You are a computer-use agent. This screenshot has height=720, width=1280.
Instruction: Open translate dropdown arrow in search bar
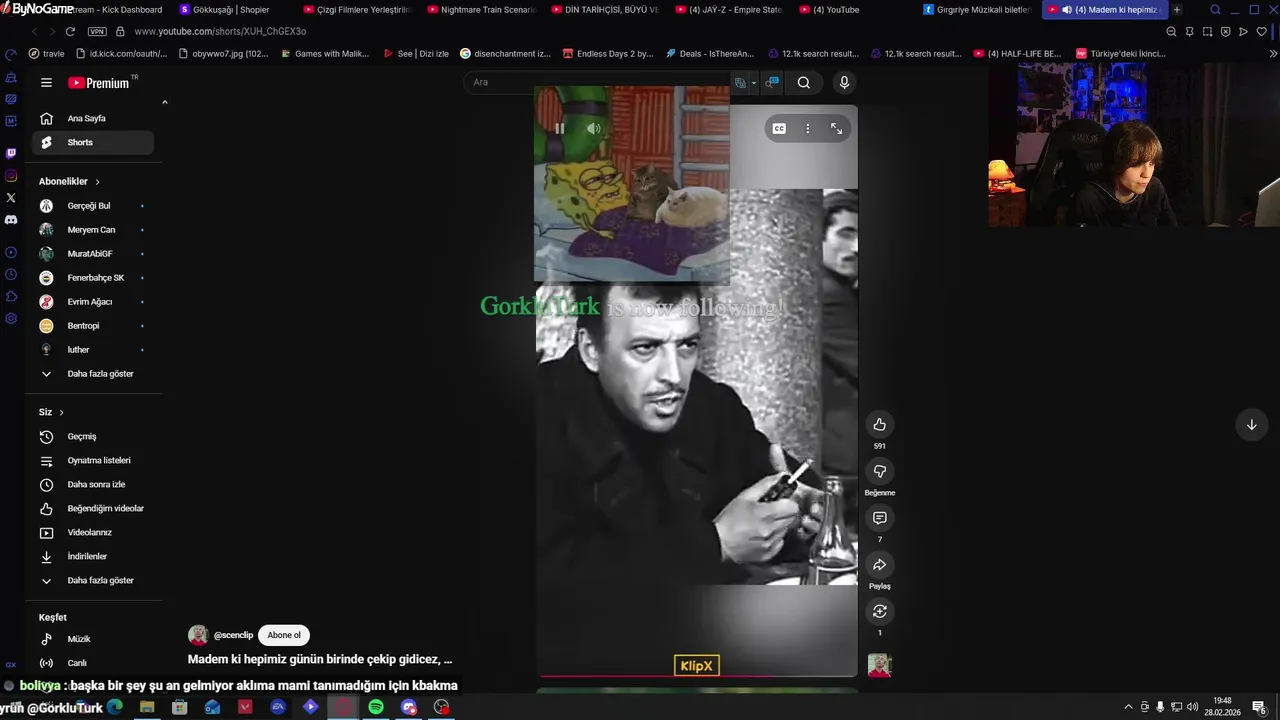click(x=754, y=83)
